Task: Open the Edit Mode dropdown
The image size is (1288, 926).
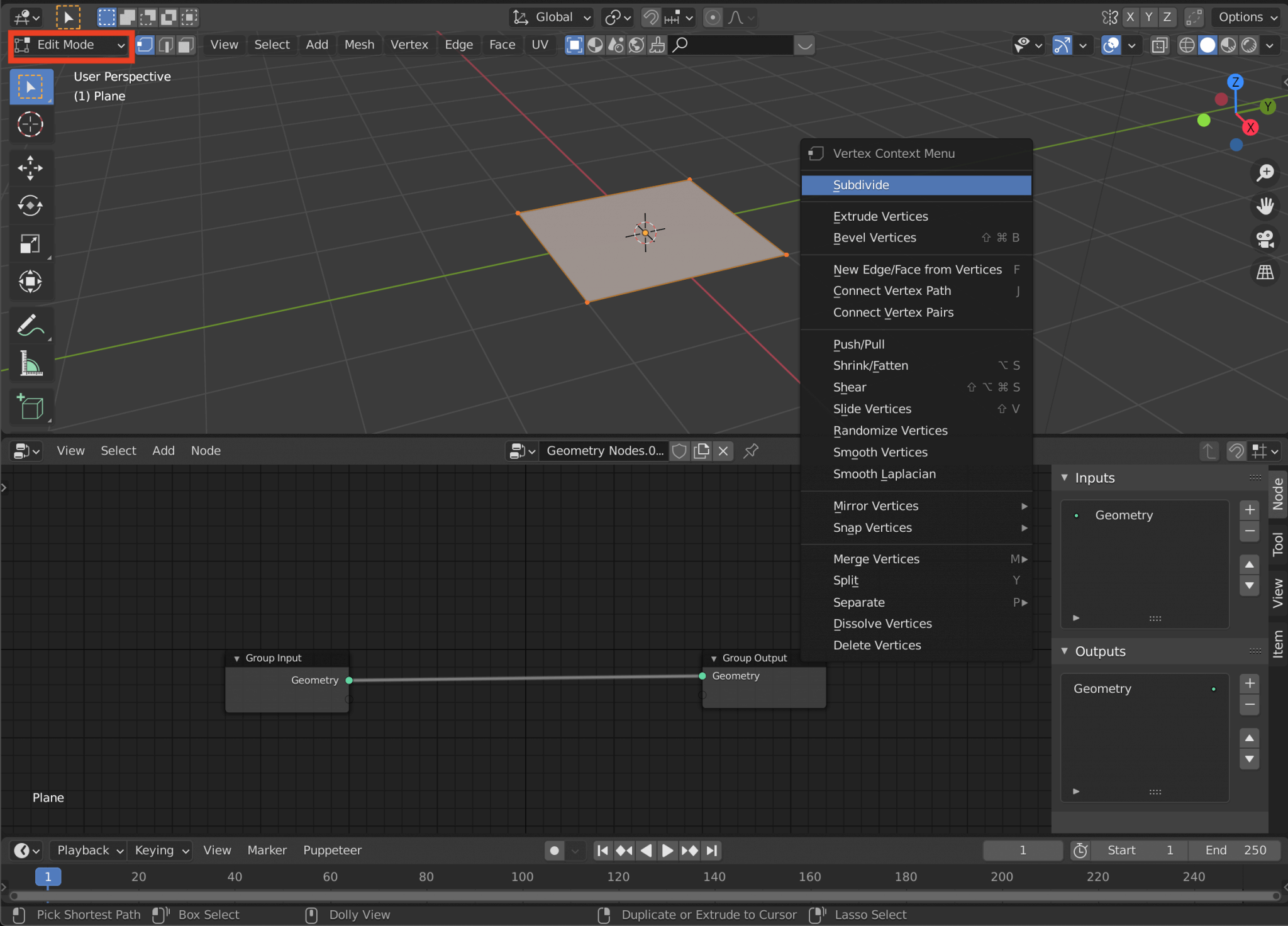Action: [x=70, y=45]
